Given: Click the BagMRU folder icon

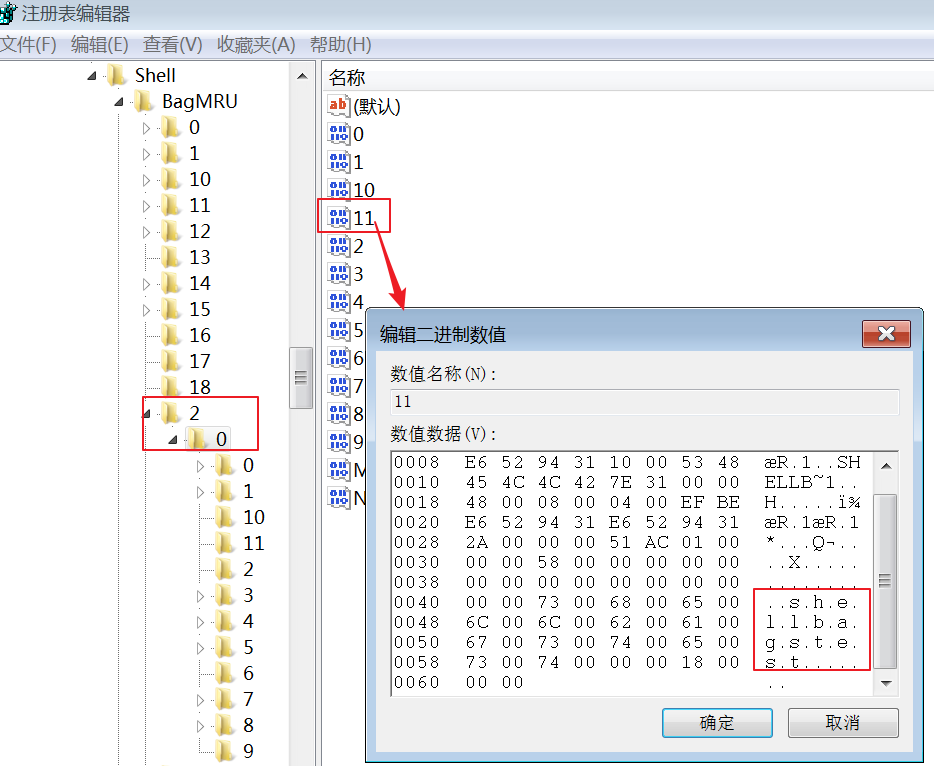Looking at the screenshot, I should [x=141, y=101].
